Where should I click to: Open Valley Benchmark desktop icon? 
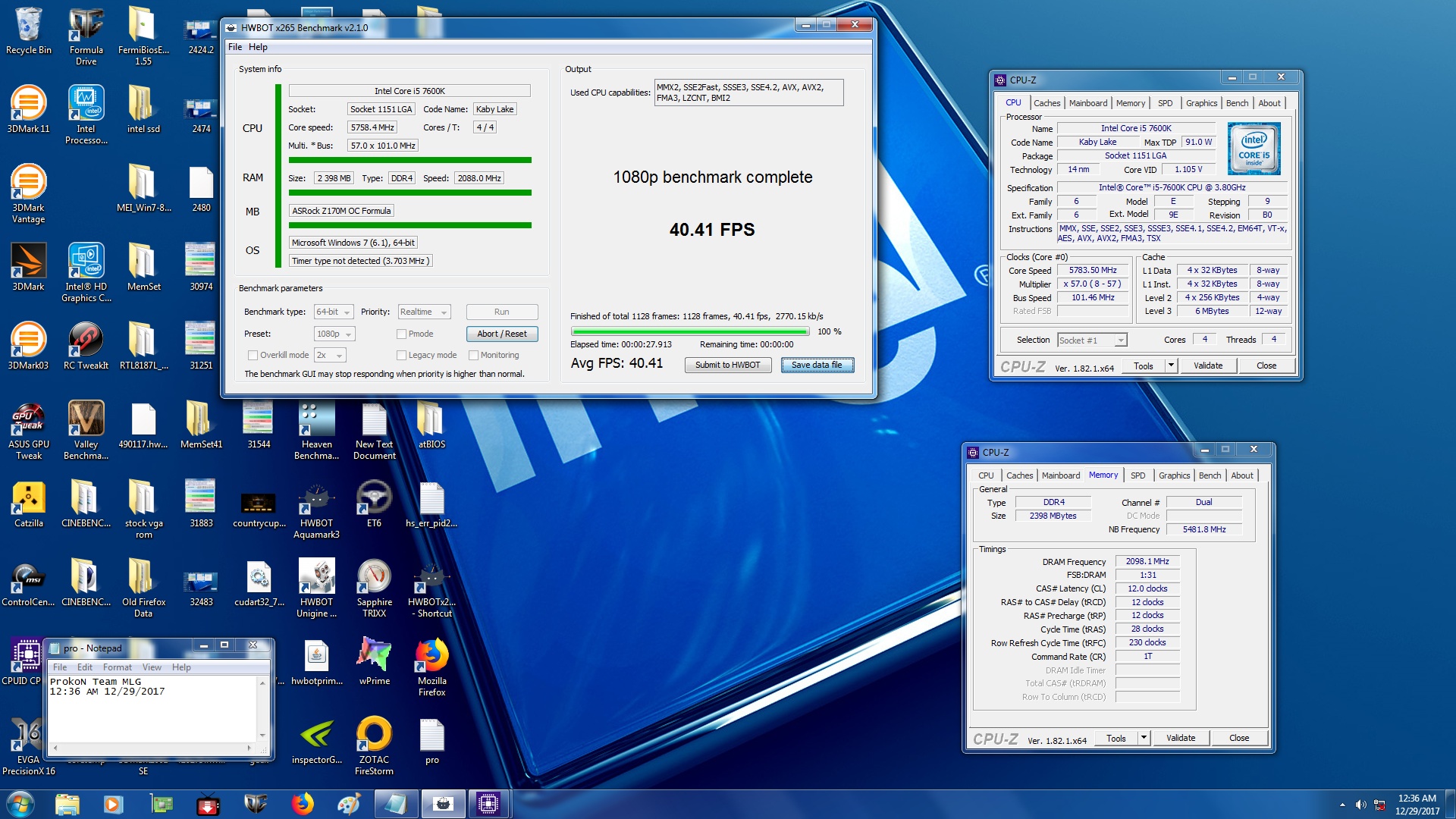tap(86, 430)
